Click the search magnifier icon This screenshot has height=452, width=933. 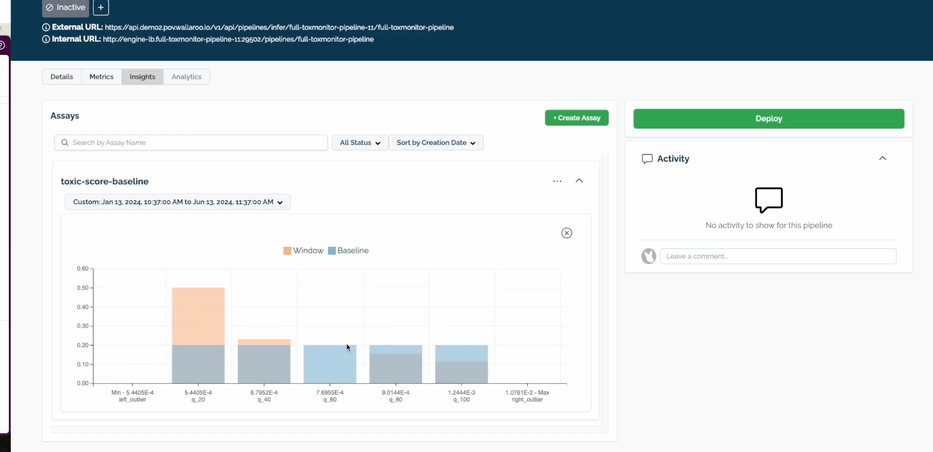tap(65, 143)
